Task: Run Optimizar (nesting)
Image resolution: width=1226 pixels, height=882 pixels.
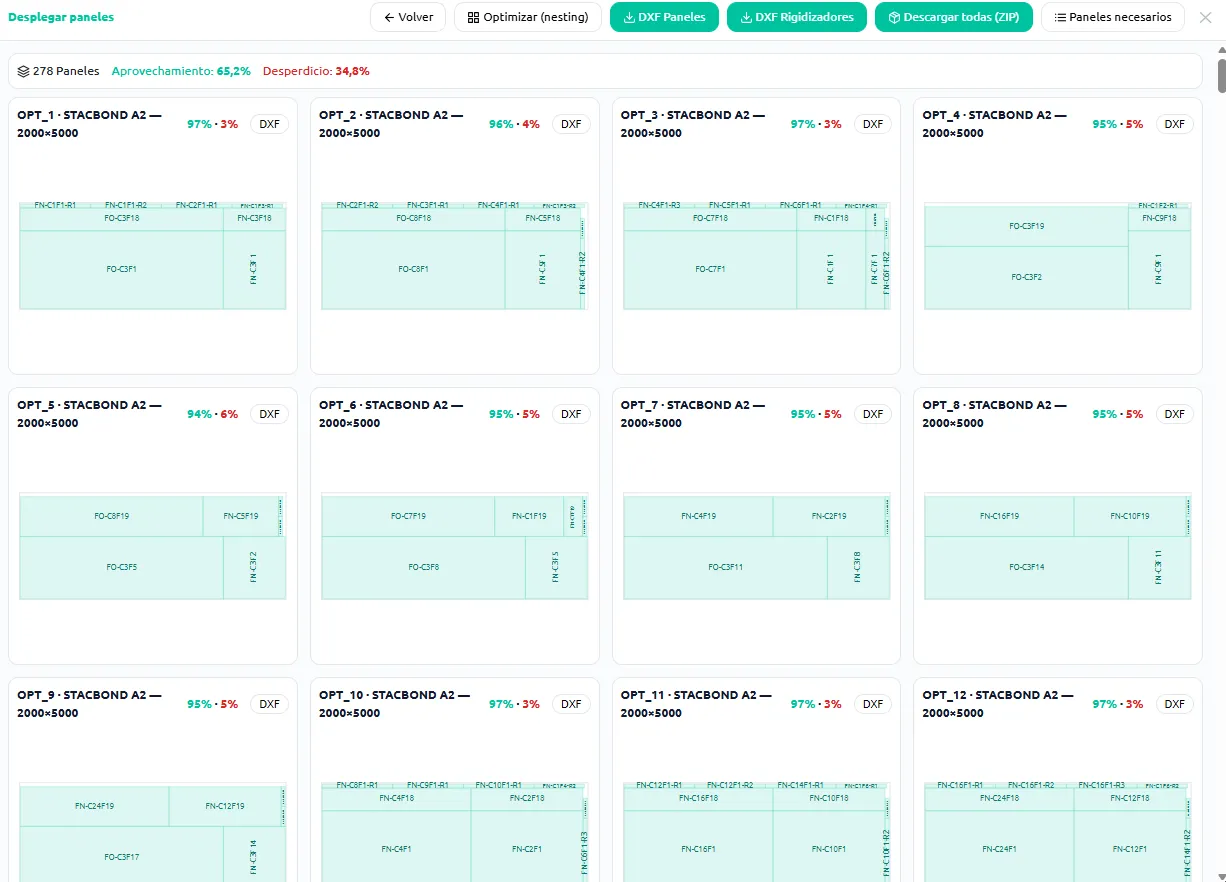Action: coord(528,17)
